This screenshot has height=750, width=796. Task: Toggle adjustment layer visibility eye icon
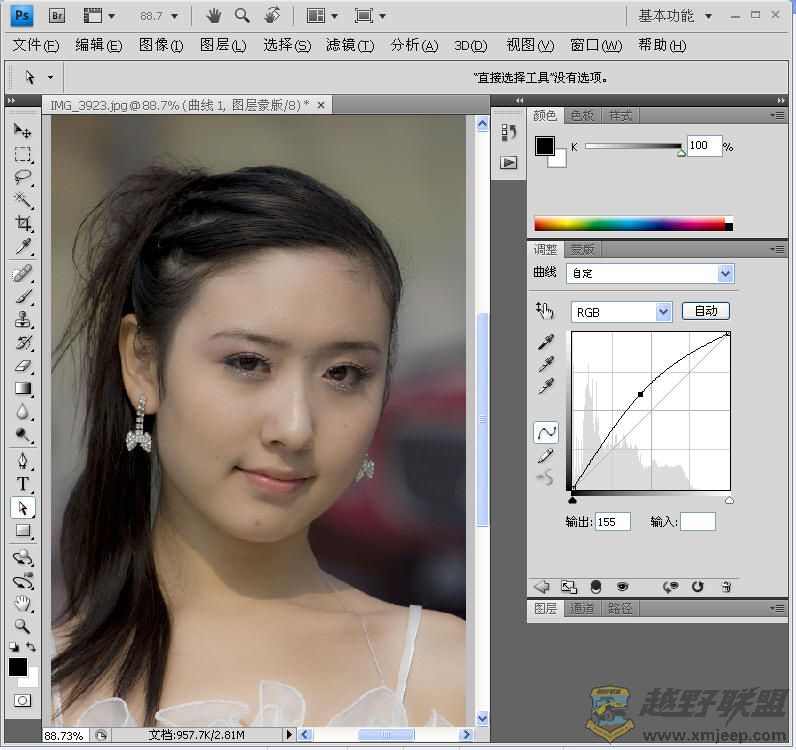622,587
